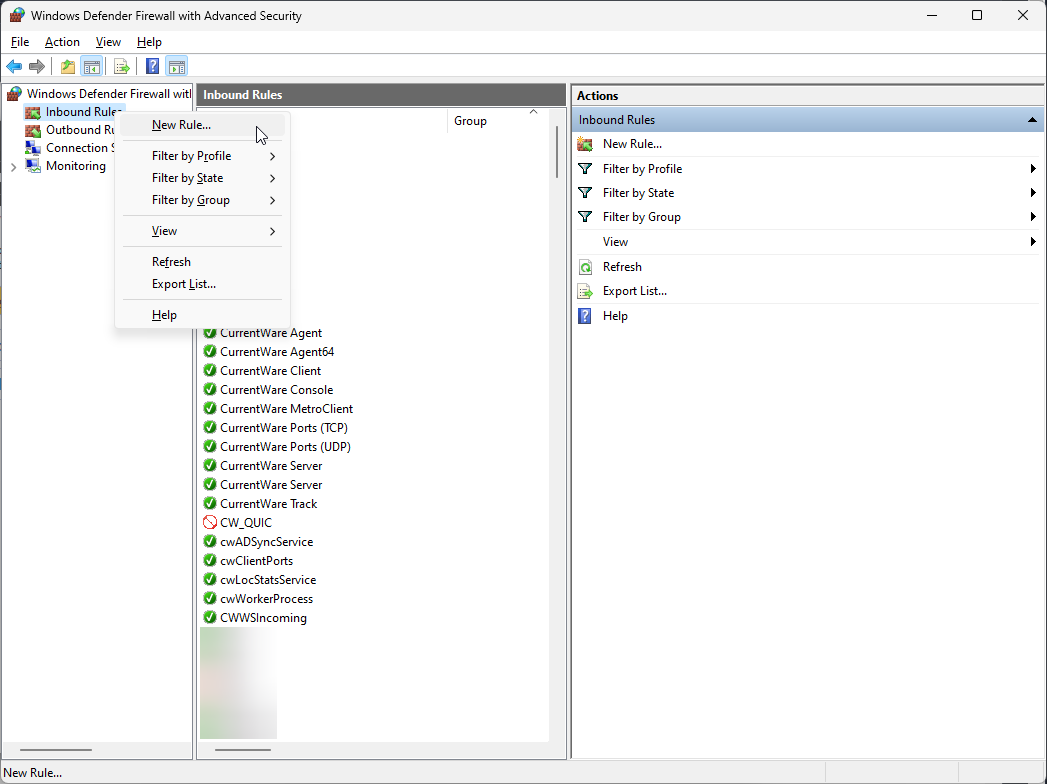Screen dimensions: 1047x784
Task: Open the Action menu
Action: click(62, 42)
